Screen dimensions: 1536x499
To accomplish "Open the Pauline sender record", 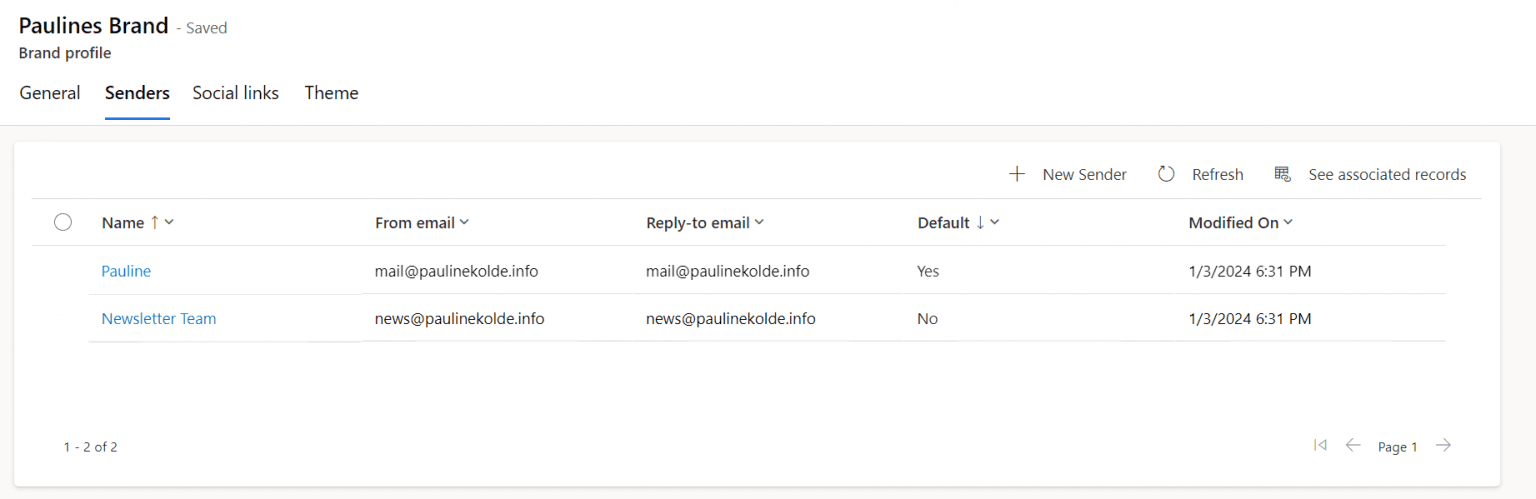I will click(x=126, y=271).
